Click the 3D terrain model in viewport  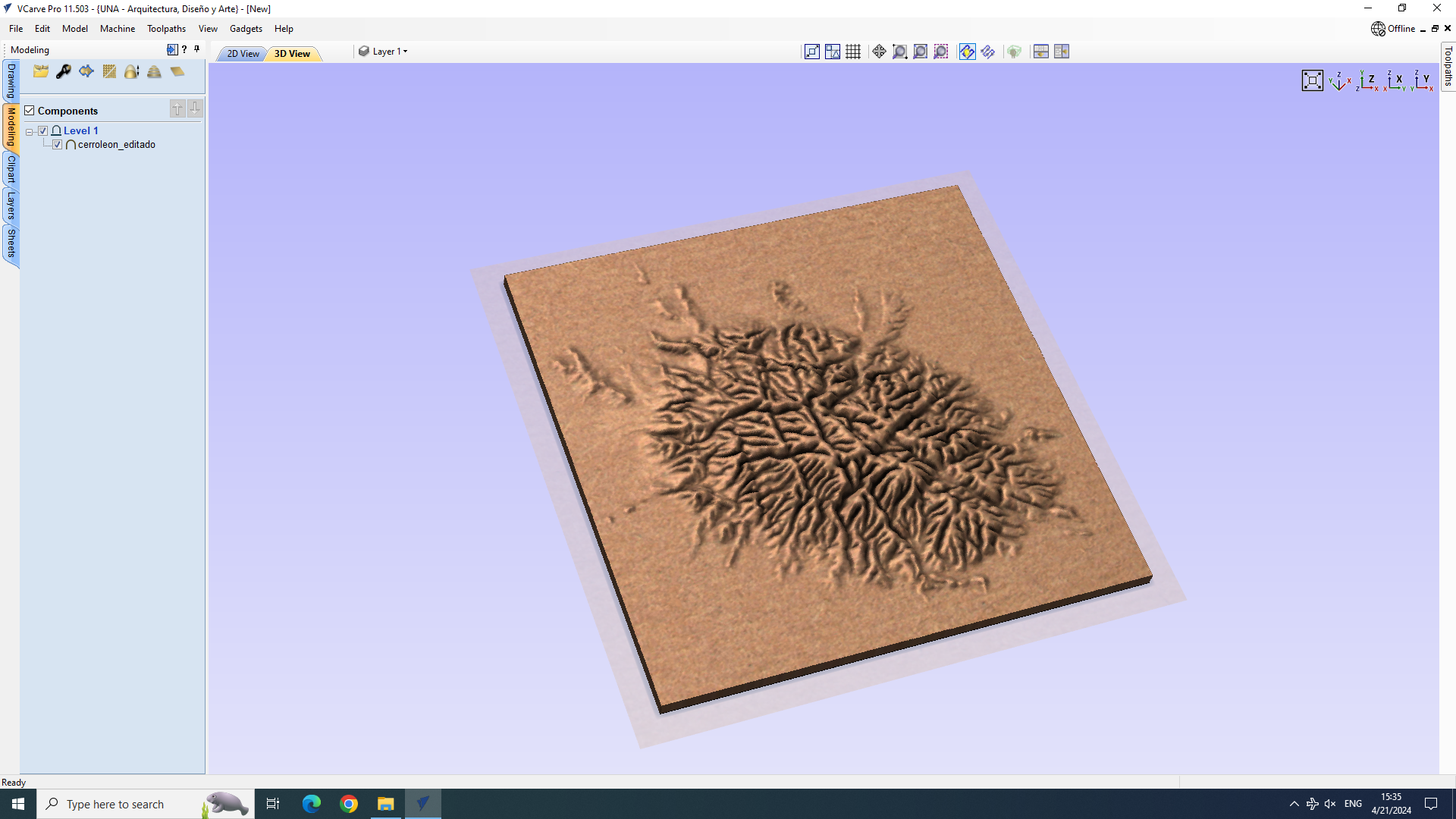coord(827,447)
